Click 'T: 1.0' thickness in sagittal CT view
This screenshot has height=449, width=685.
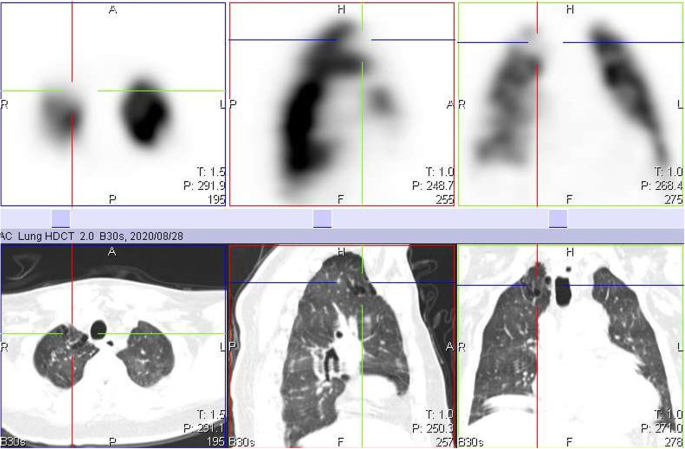(440, 414)
